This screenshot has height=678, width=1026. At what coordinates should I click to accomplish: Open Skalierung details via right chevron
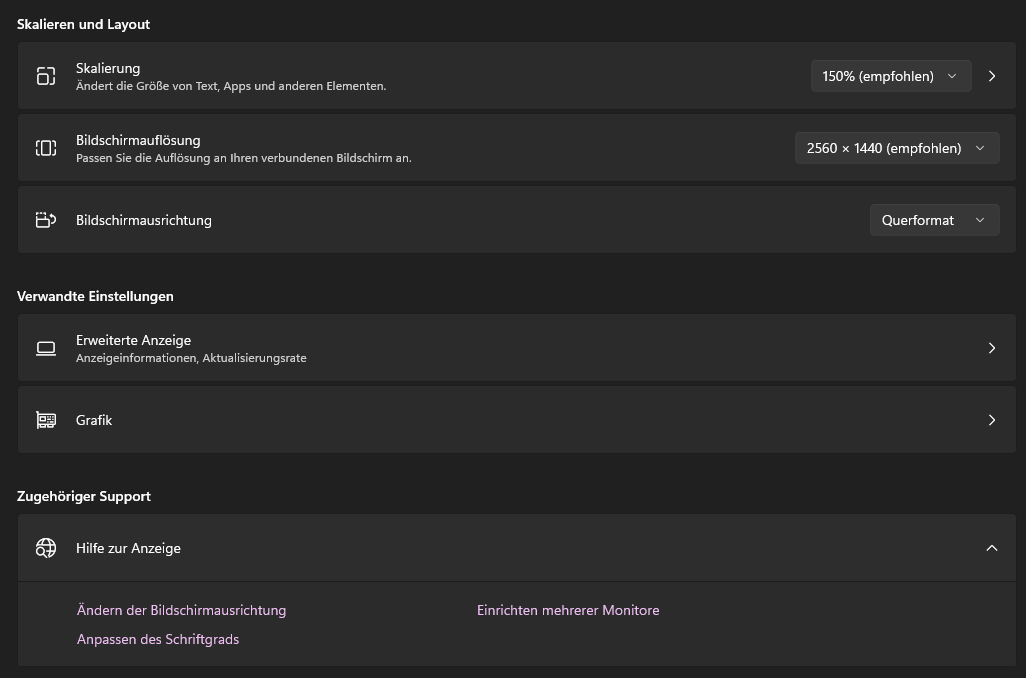(x=992, y=76)
